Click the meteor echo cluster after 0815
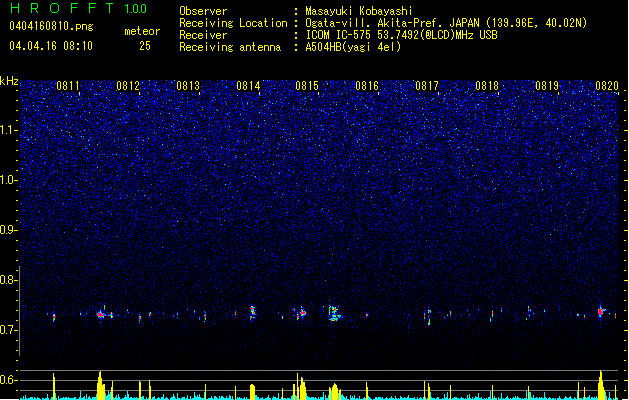The width and height of the screenshot is (629, 400). pyautogui.click(x=334, y=313)
